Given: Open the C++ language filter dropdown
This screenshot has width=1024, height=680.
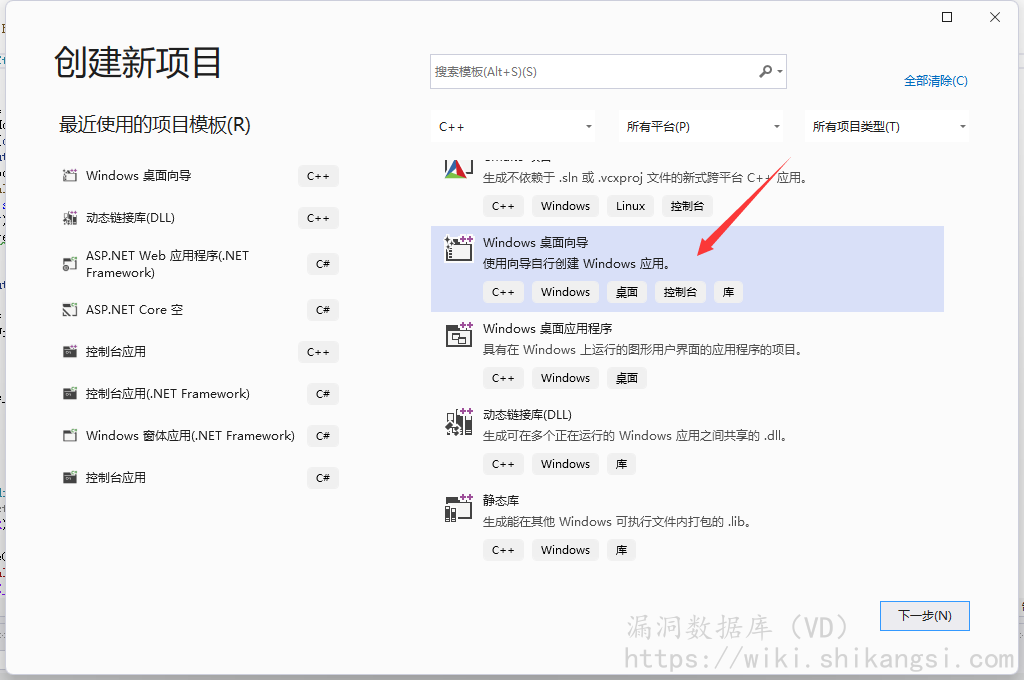Looking at the screenshot, I should pos(515,127).
